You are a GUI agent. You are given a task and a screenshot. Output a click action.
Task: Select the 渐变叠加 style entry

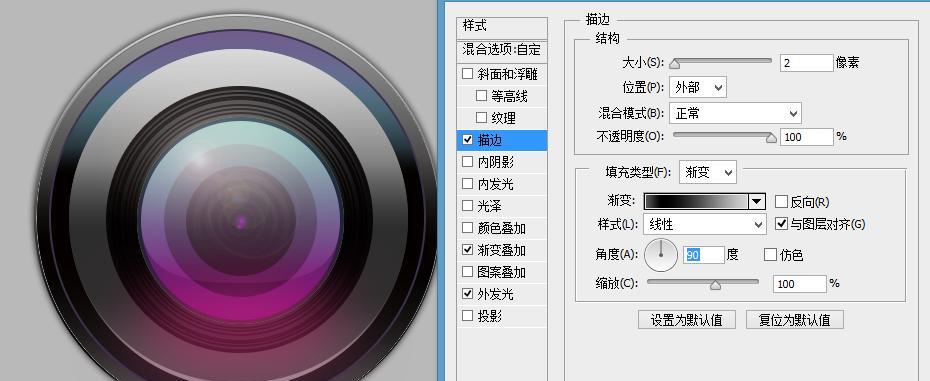tap(502, 250)
